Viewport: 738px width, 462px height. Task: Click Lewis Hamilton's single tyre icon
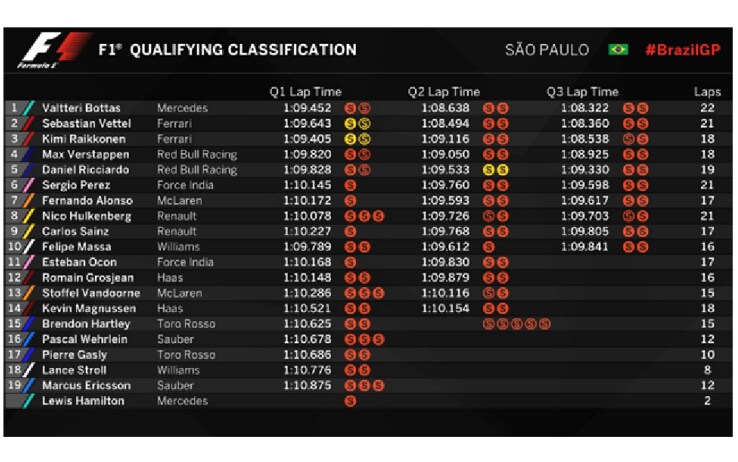pyautogui.click(x=350, y=401)
